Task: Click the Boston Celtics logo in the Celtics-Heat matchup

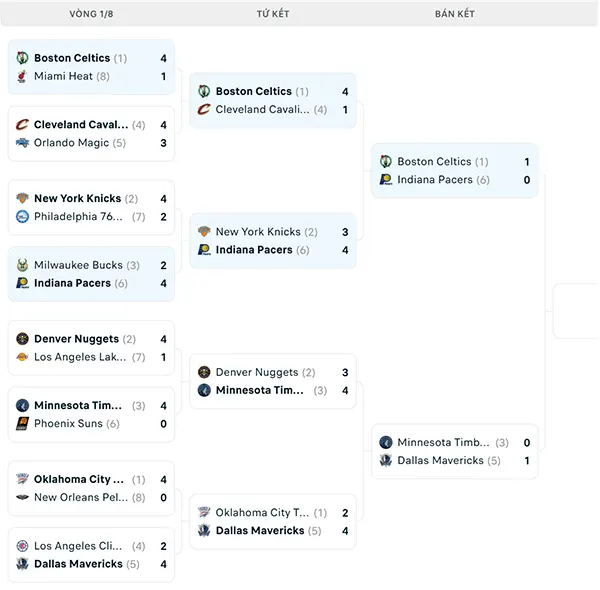Action: [x=22, y=58]
